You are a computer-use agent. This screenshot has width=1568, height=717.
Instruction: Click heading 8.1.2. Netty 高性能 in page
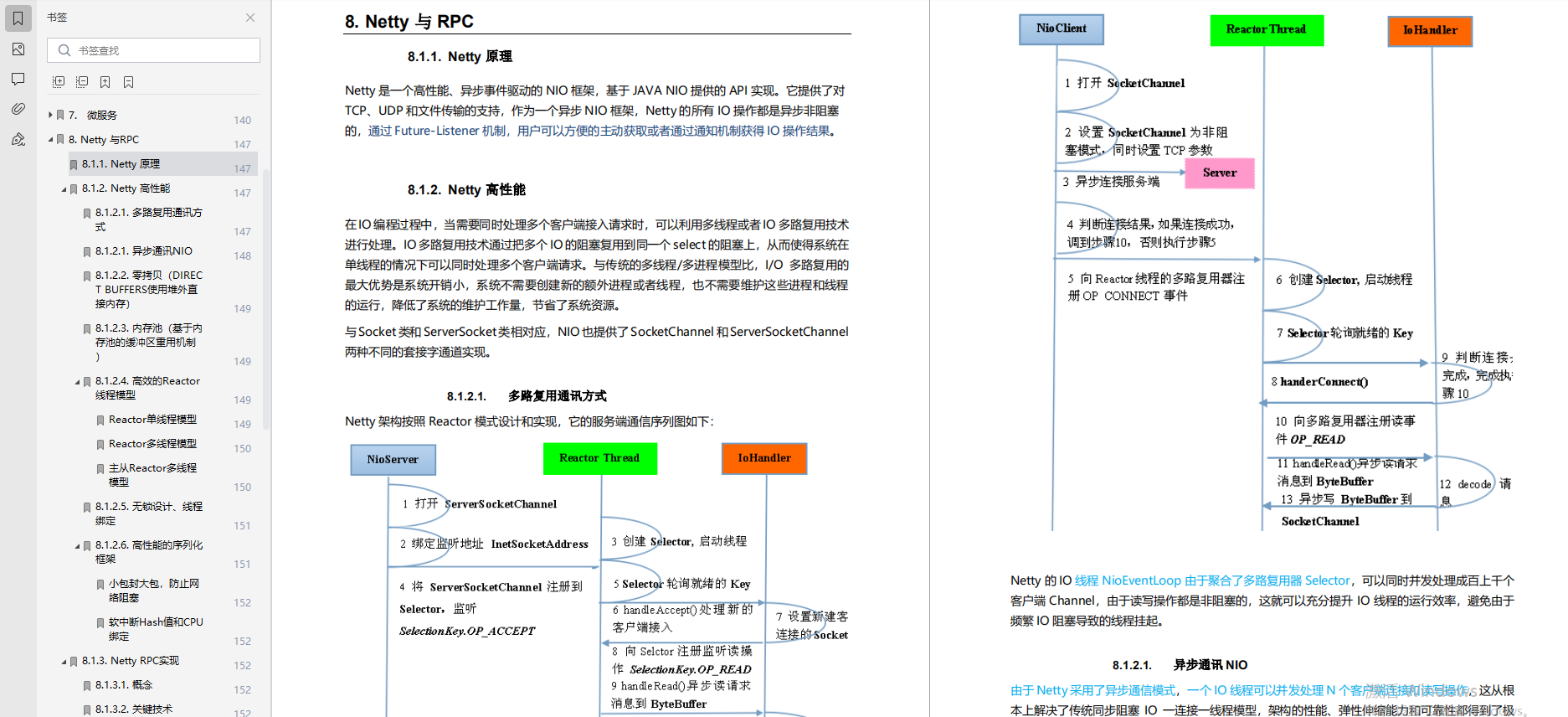coord(466,190)
